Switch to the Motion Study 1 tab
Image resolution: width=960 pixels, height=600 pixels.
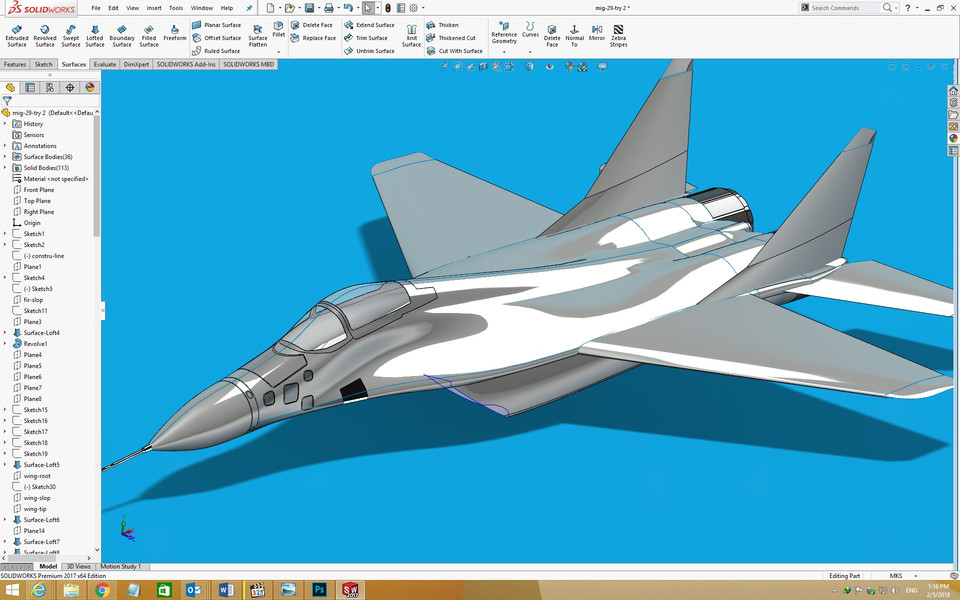[119, 566]
